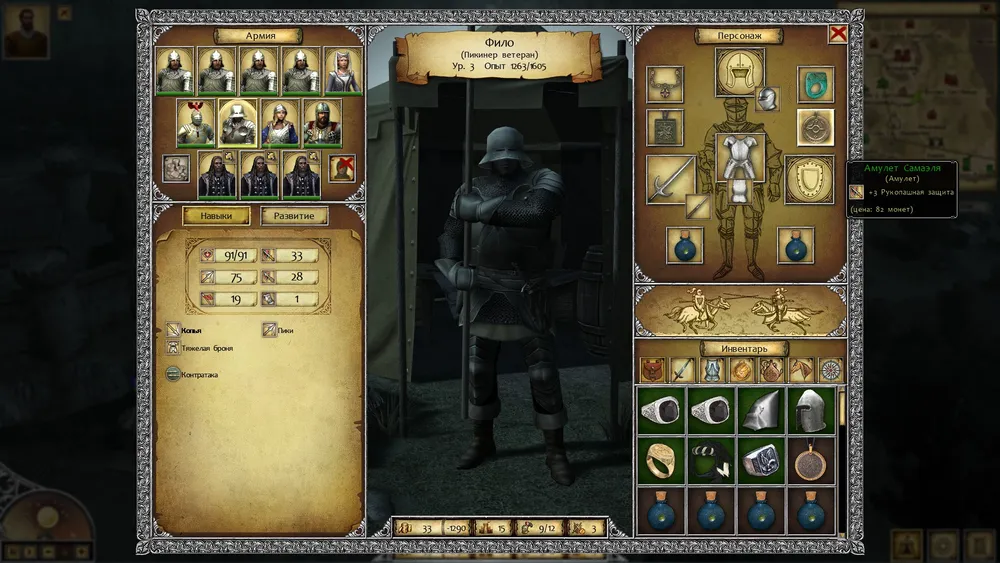Pick the silver fleur-de-lis ring in inventory
The height and width of the screenshot is (563, 1000).
(x=761, y=461)
